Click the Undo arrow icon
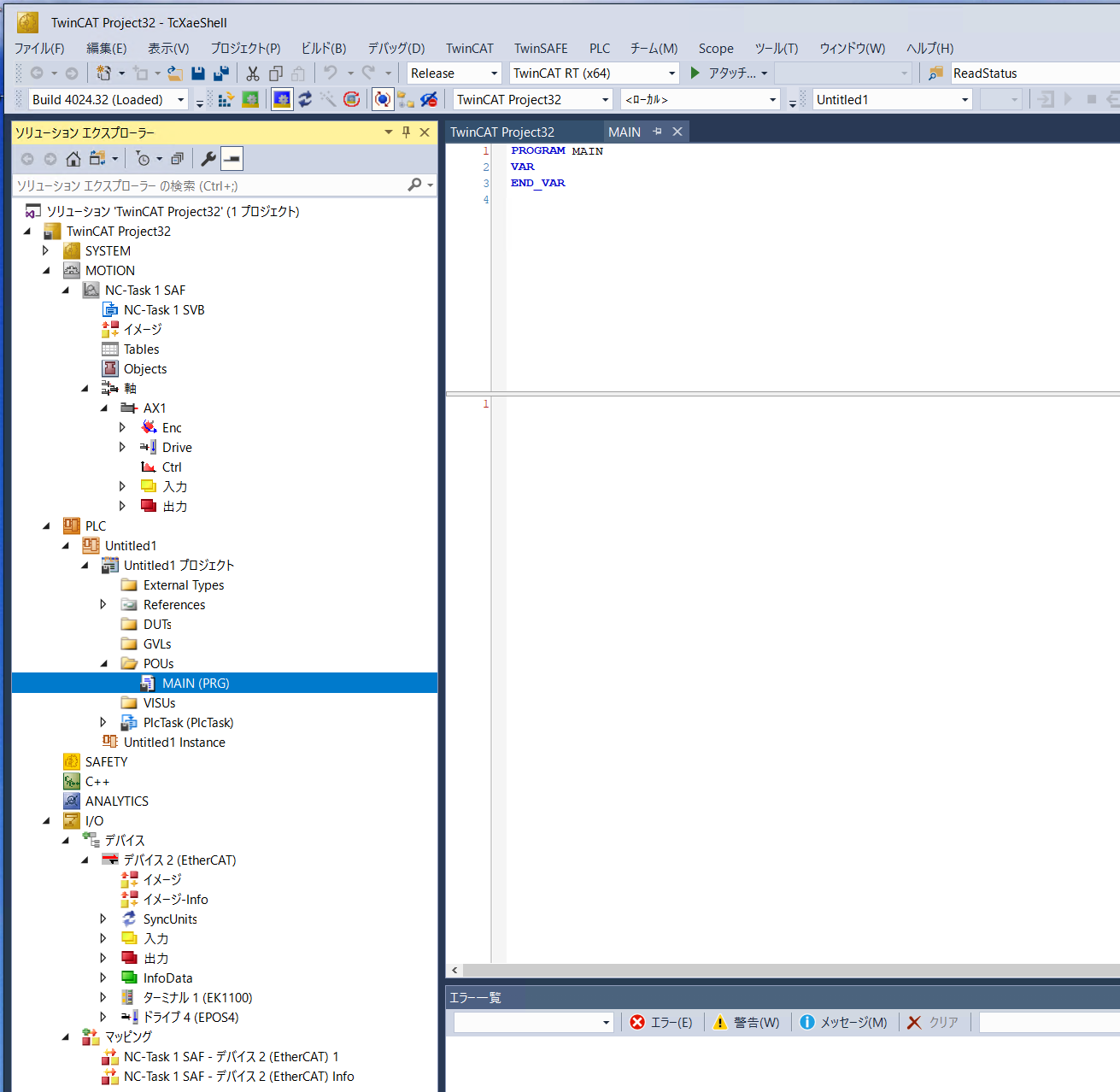 tap(331, 73)
